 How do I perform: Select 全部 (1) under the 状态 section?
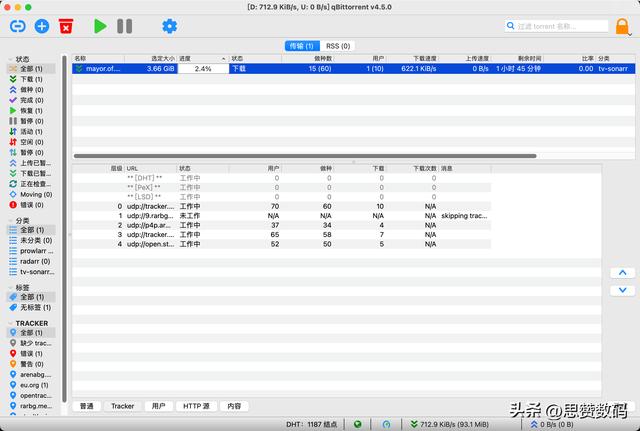(31, 69)
